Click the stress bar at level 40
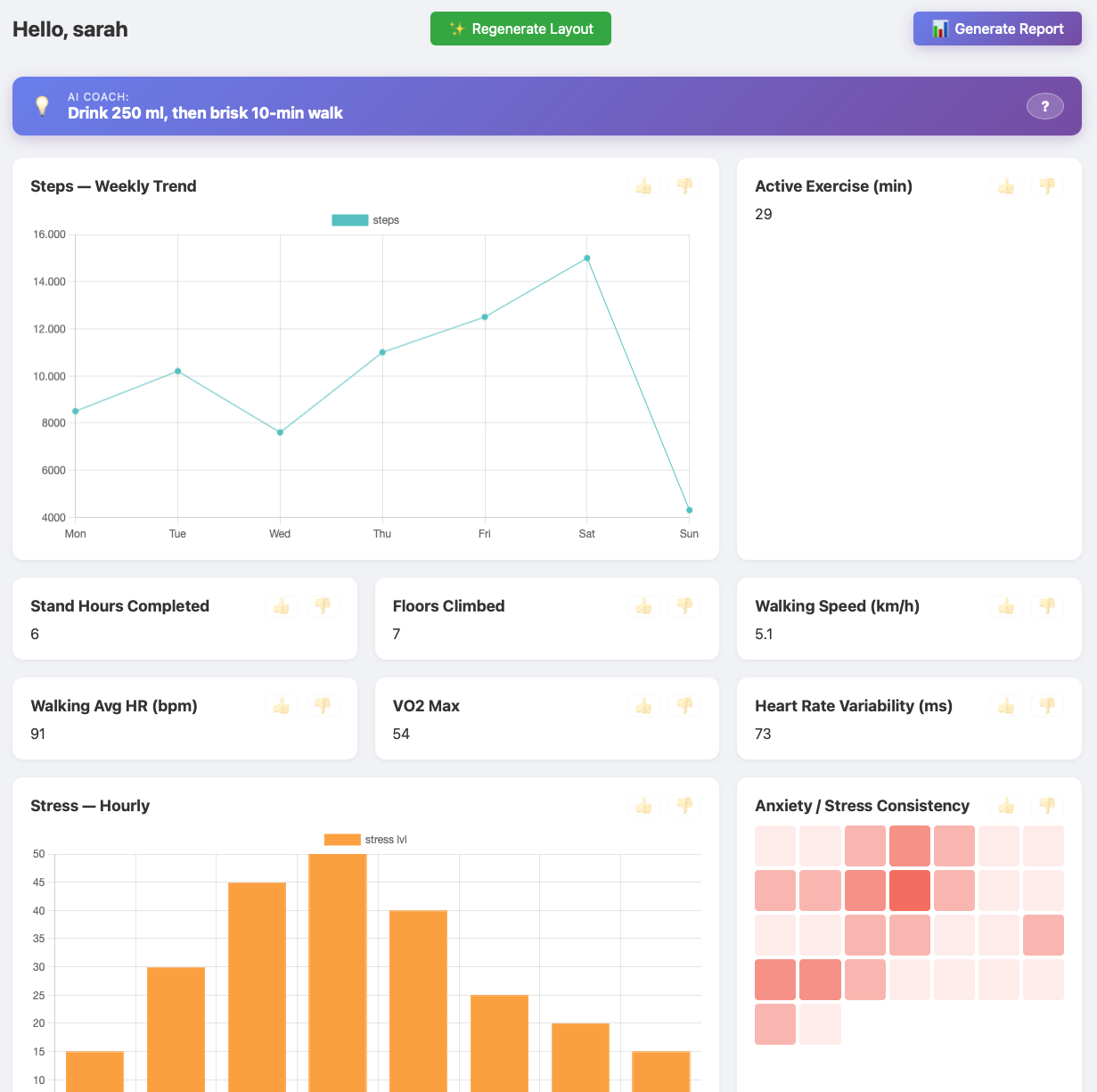This screenshot has width=1097, height=1092. pos(419,1001)
